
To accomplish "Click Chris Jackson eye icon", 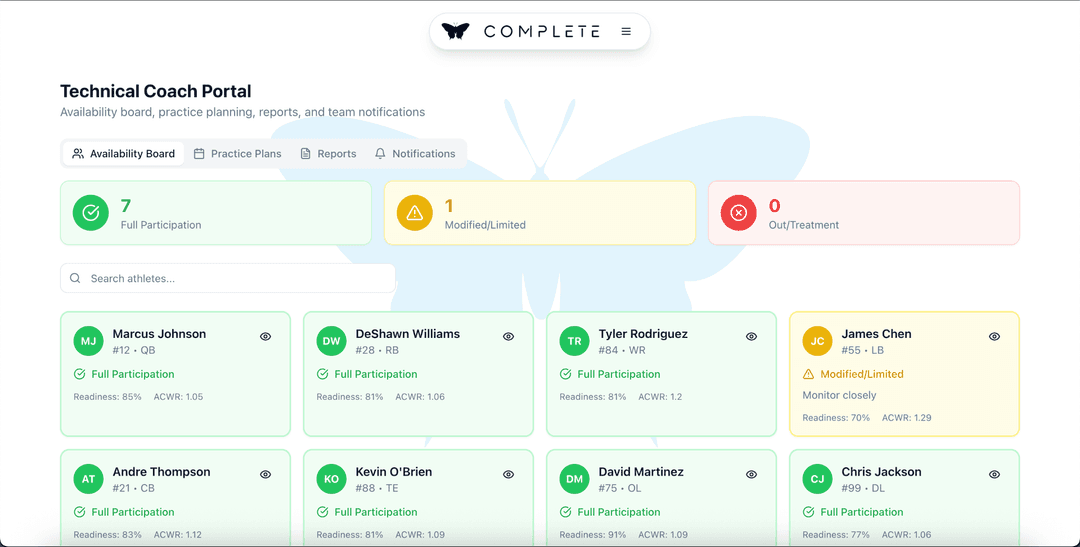I will point(995,474).
